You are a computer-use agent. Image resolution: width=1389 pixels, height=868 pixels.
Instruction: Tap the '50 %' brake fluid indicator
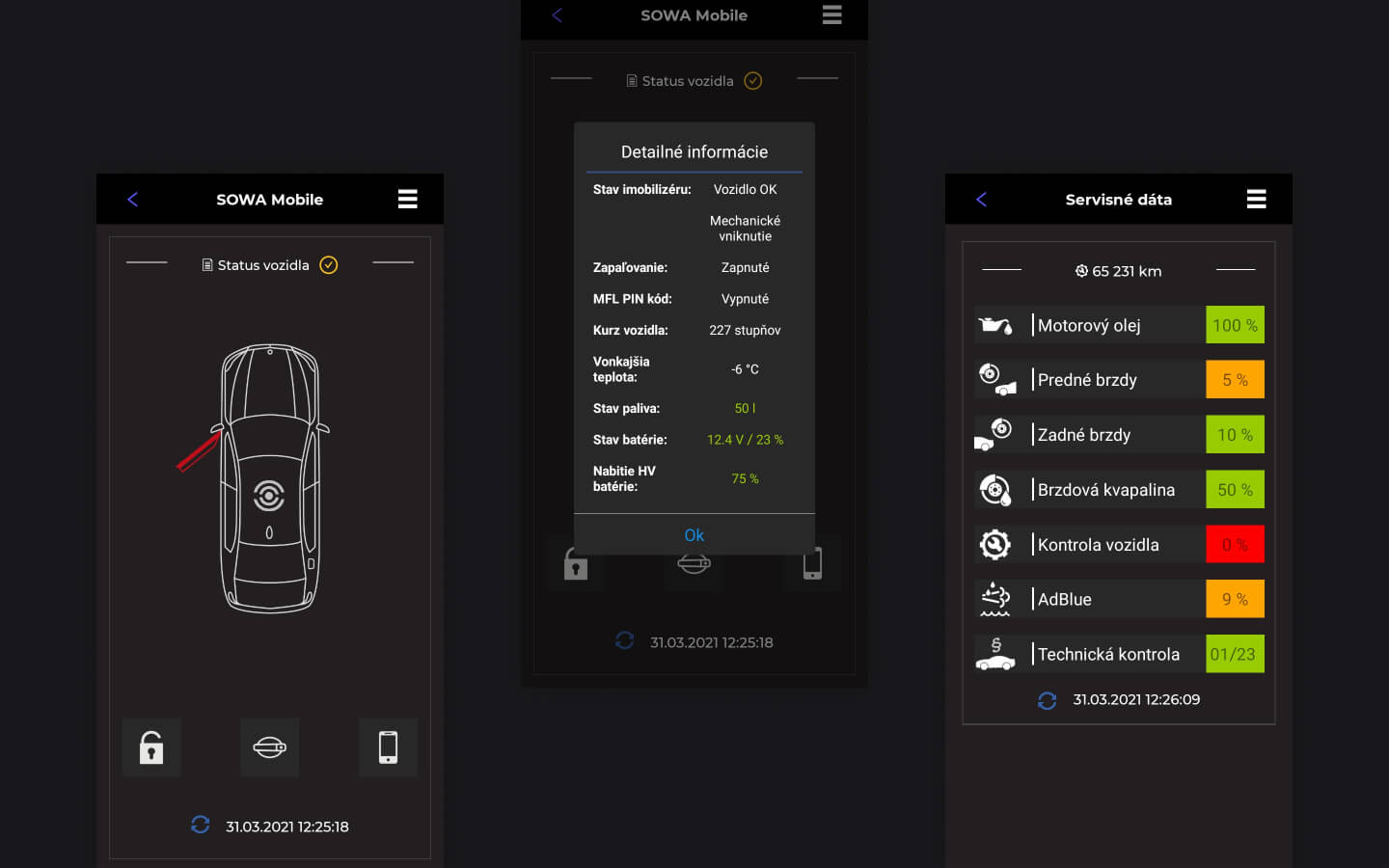pyautogui.click(x=1235, y=490)
